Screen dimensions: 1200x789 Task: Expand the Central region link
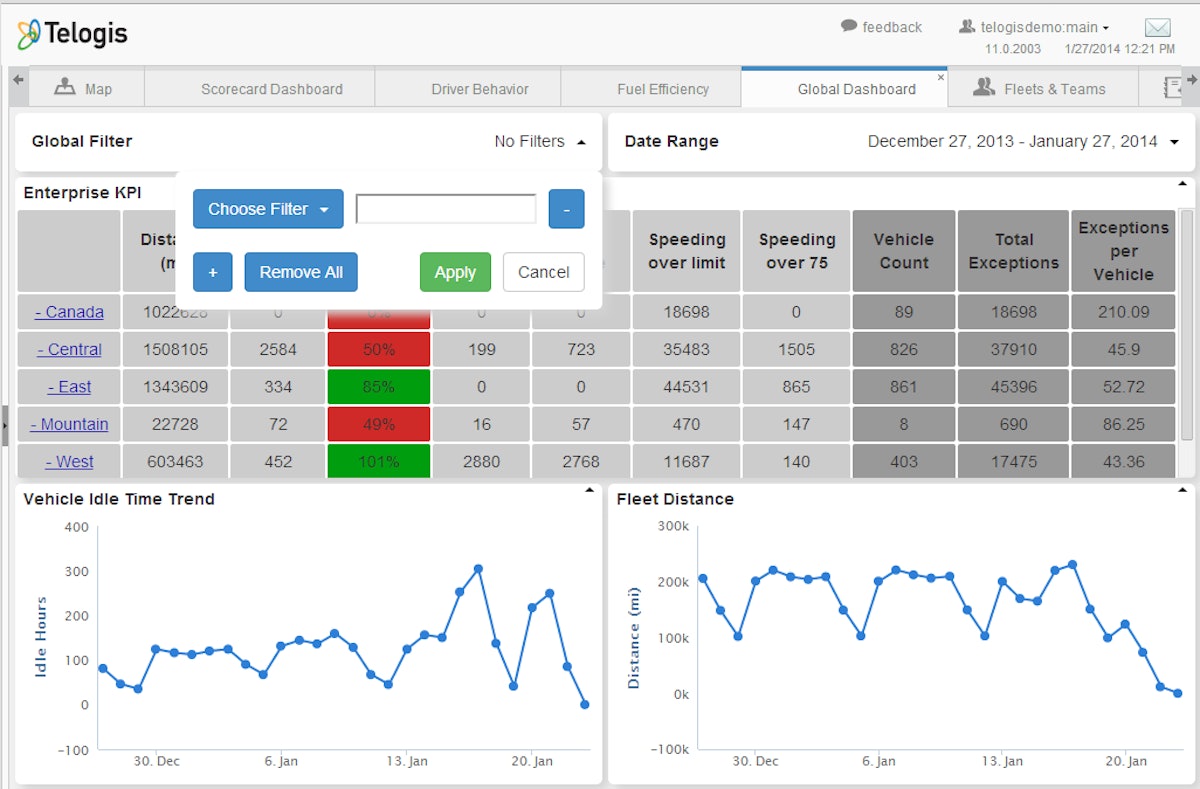[69, 349]
